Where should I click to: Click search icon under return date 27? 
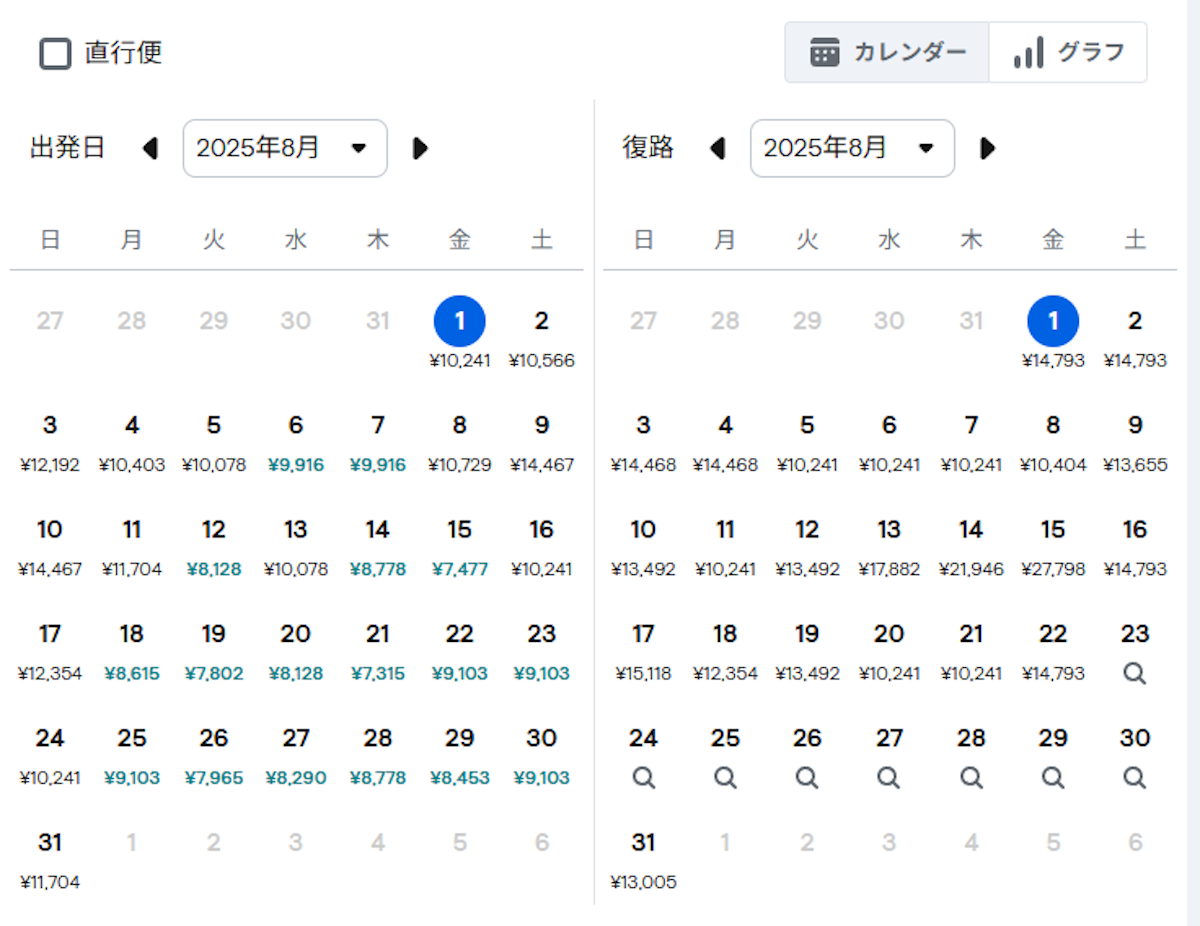pos(889,777)
